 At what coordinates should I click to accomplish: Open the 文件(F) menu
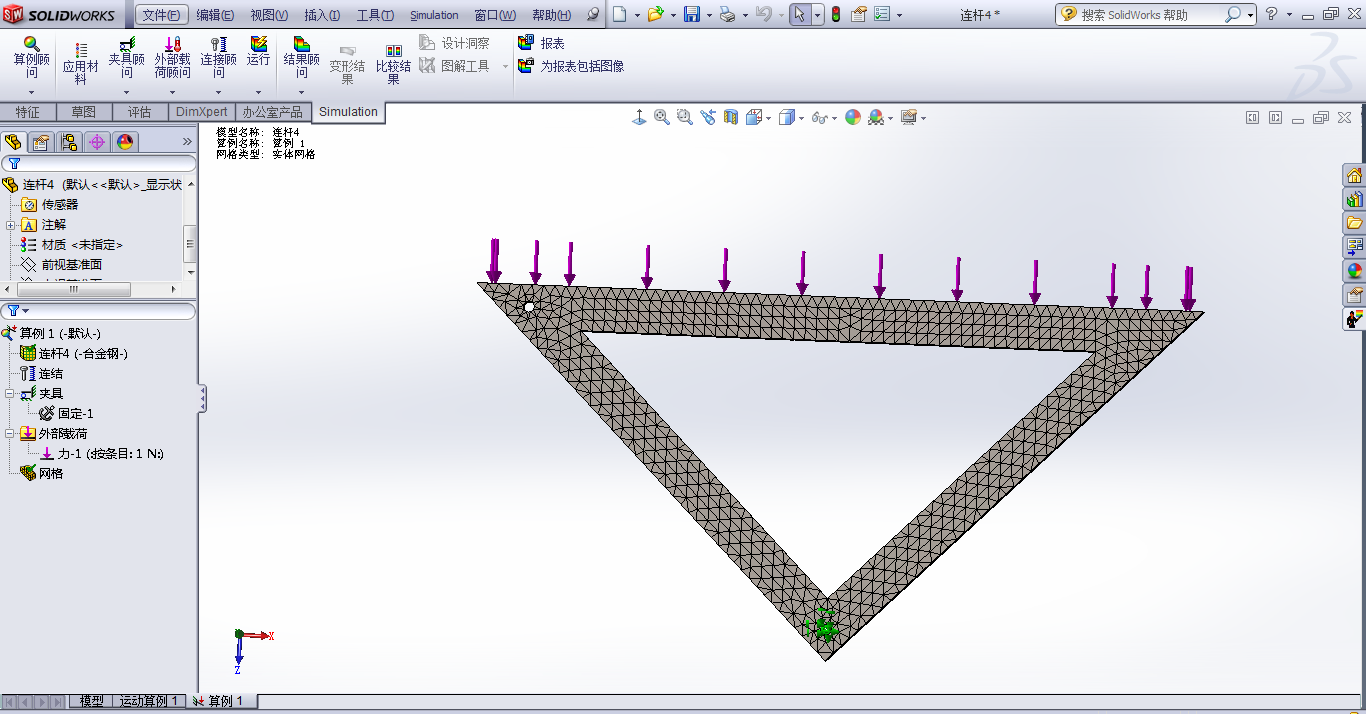tap(161, 15)
